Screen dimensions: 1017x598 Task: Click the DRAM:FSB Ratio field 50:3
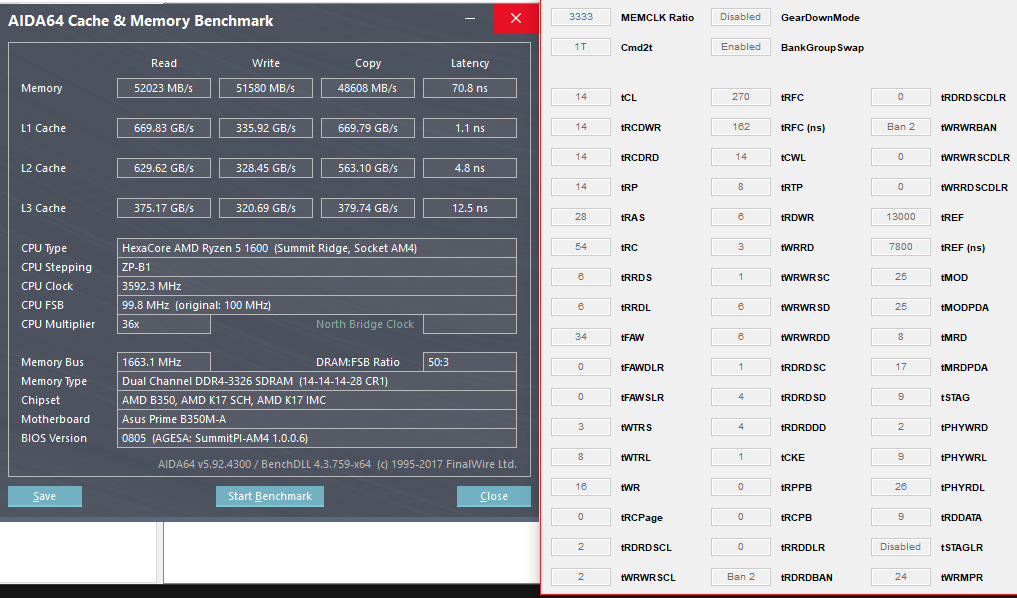pyautogui.click(x=470, y=362)
